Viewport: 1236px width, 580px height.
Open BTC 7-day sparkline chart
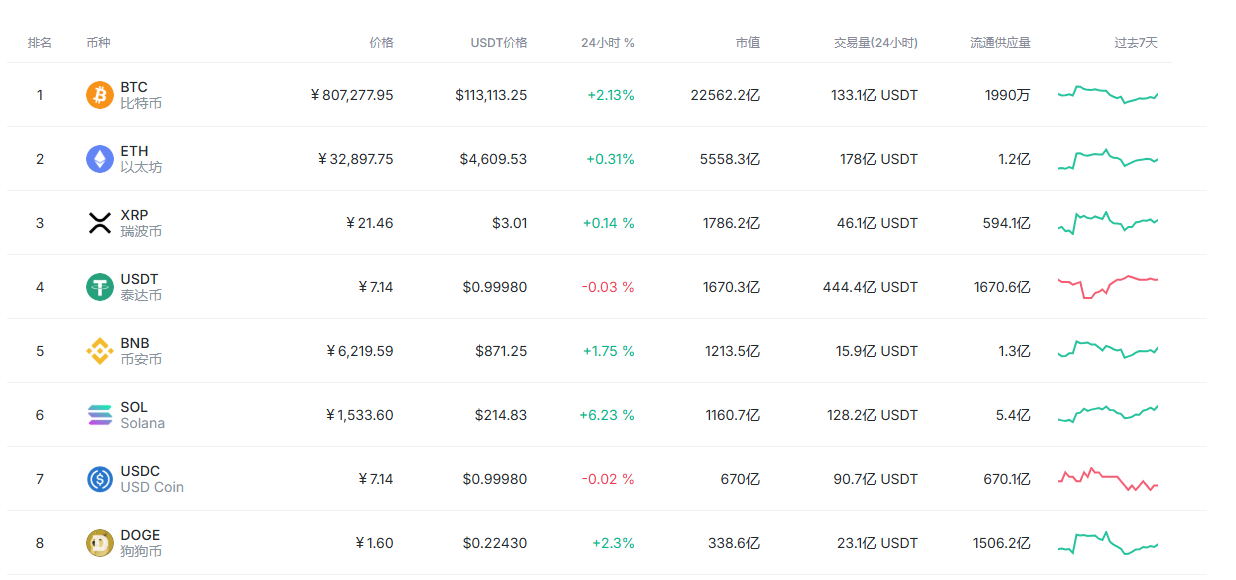(x=1108, y=95)
